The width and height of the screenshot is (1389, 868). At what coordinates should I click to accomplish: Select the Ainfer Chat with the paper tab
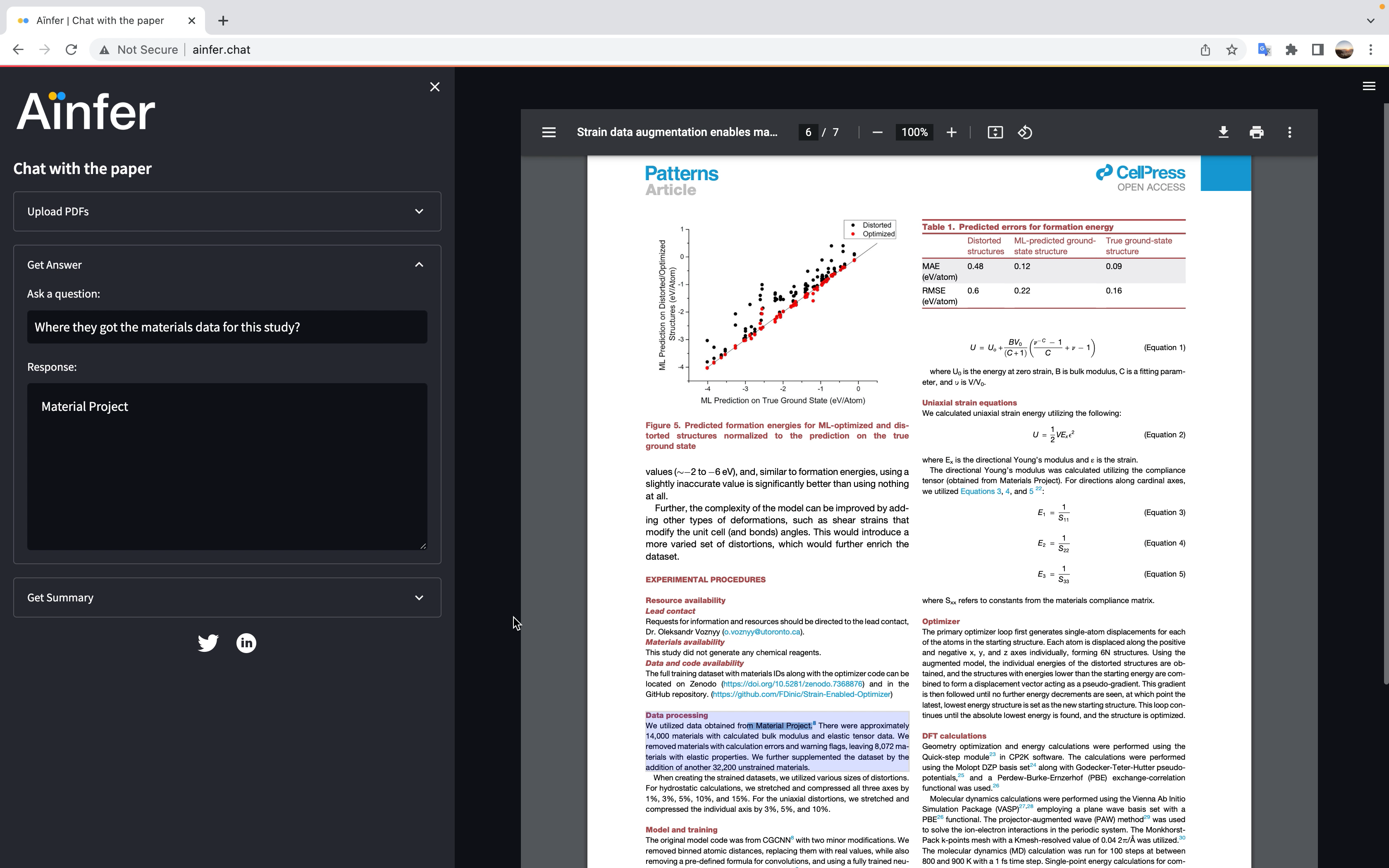[106, 21]
